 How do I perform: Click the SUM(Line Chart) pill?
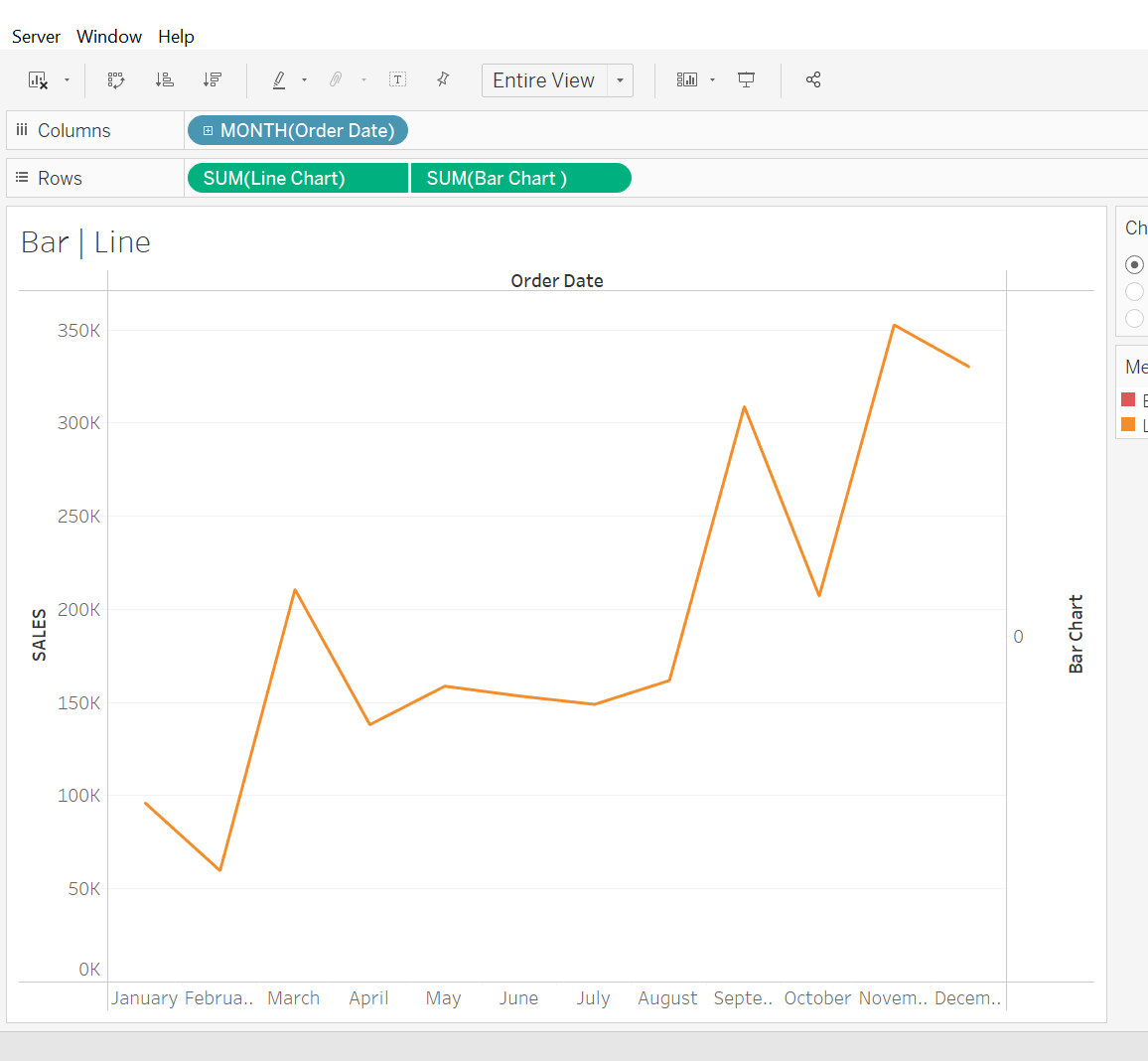(x=297, y=178)
